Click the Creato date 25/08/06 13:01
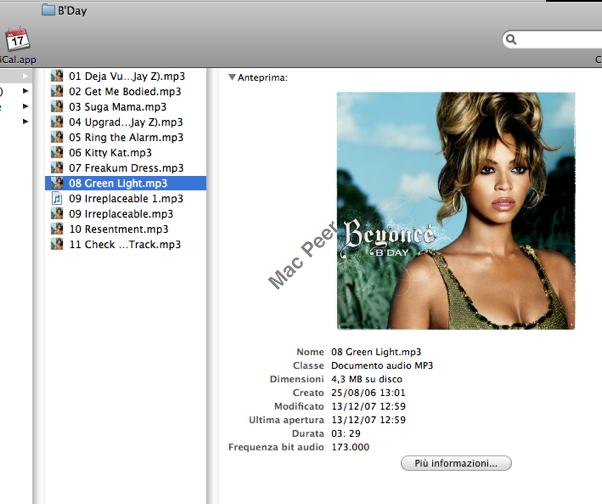Screen dimensions: 602x504 click(368, 393)
